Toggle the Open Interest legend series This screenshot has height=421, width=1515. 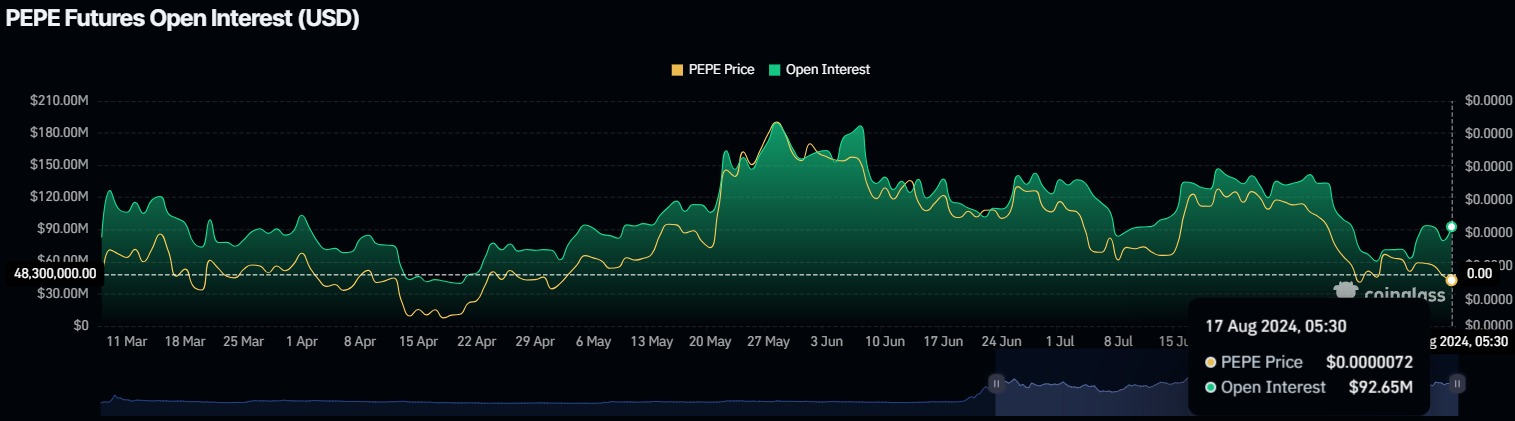coord(819,70)
